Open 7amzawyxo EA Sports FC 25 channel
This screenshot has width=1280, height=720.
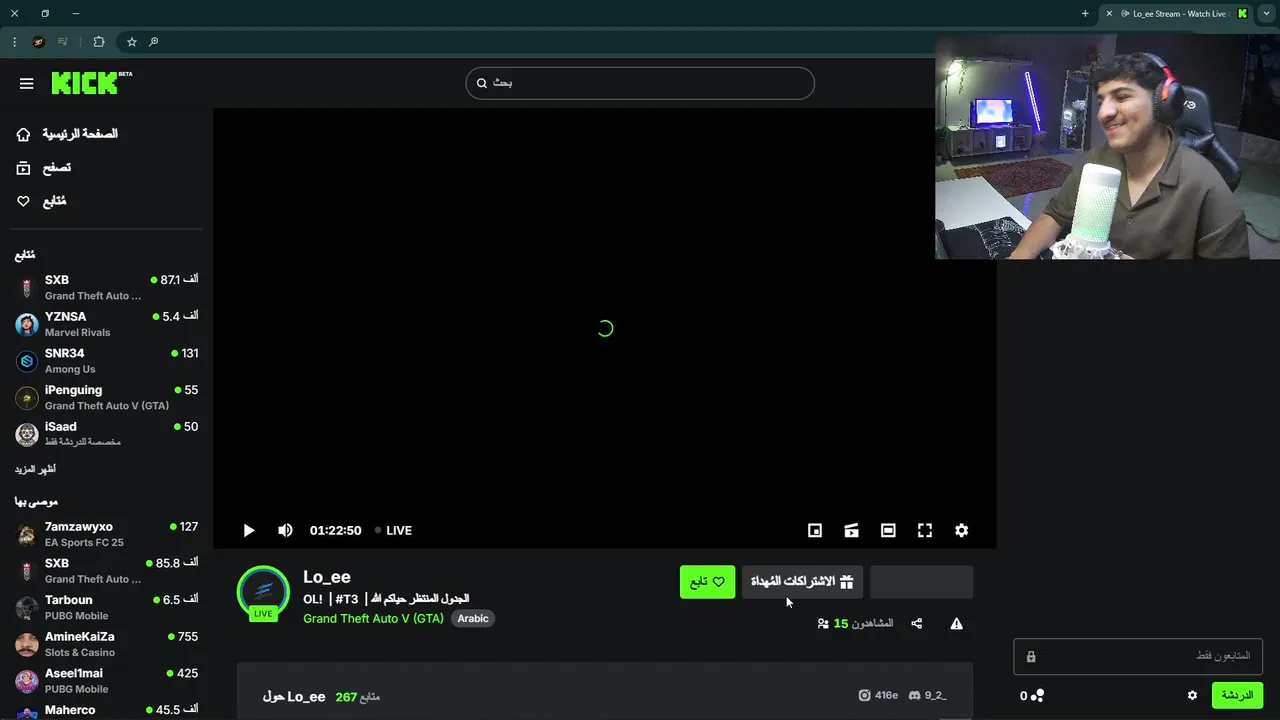(107, 534)
